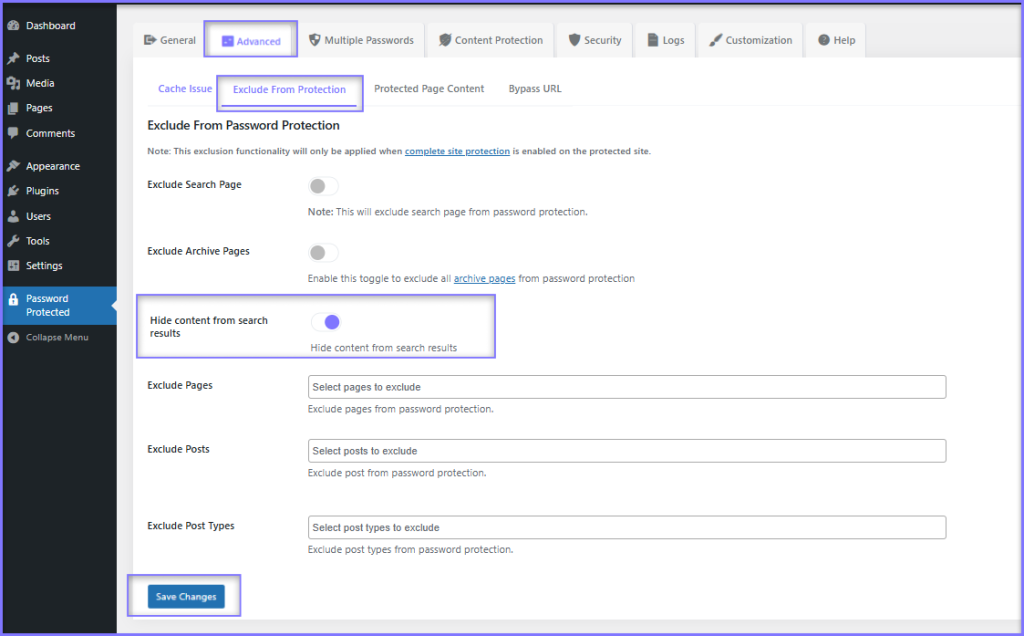This screenshot has height=636, width=1024.
Task: Open Media via its sidebar icon
Action: (13, 84)
